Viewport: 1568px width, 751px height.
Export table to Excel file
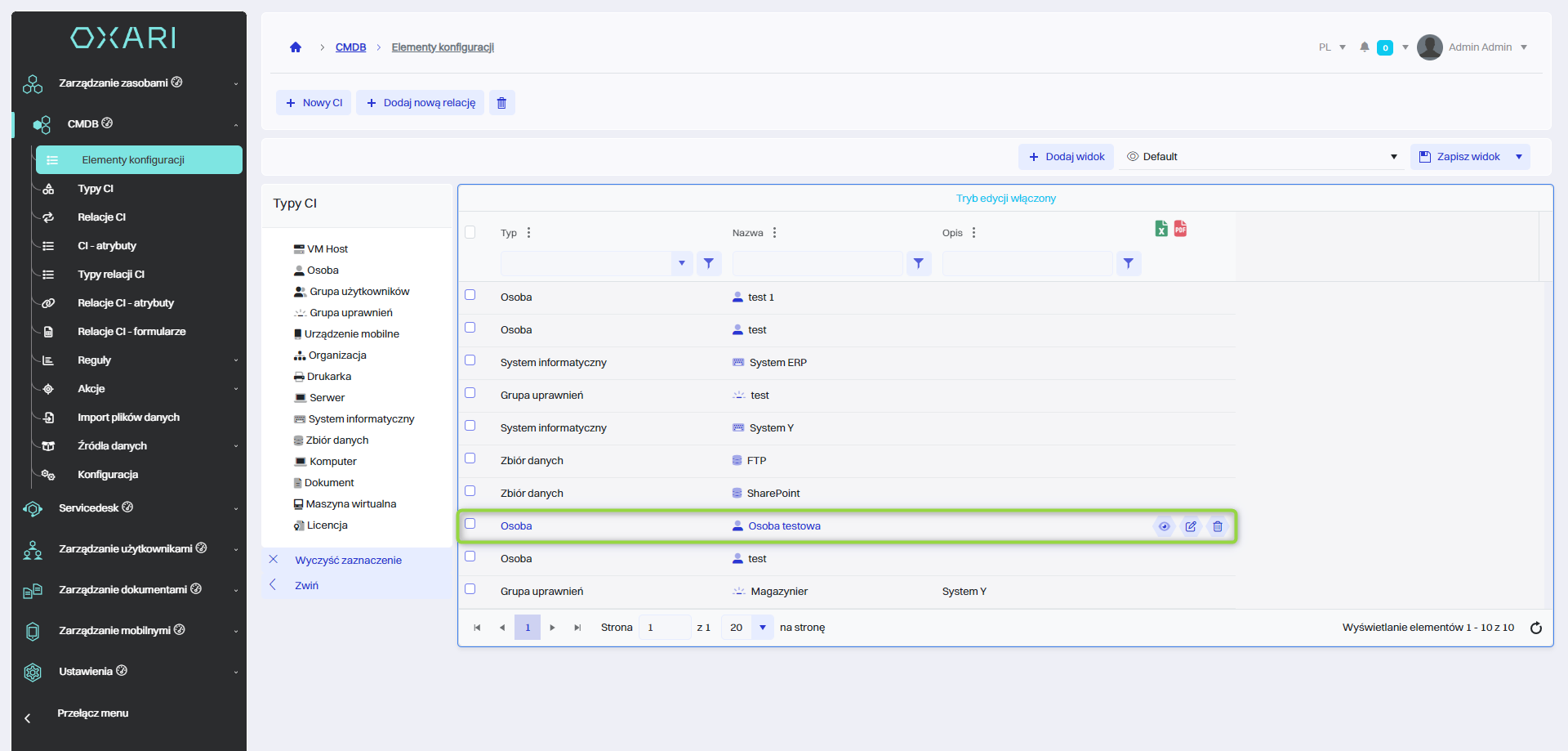pos(1160,229)
